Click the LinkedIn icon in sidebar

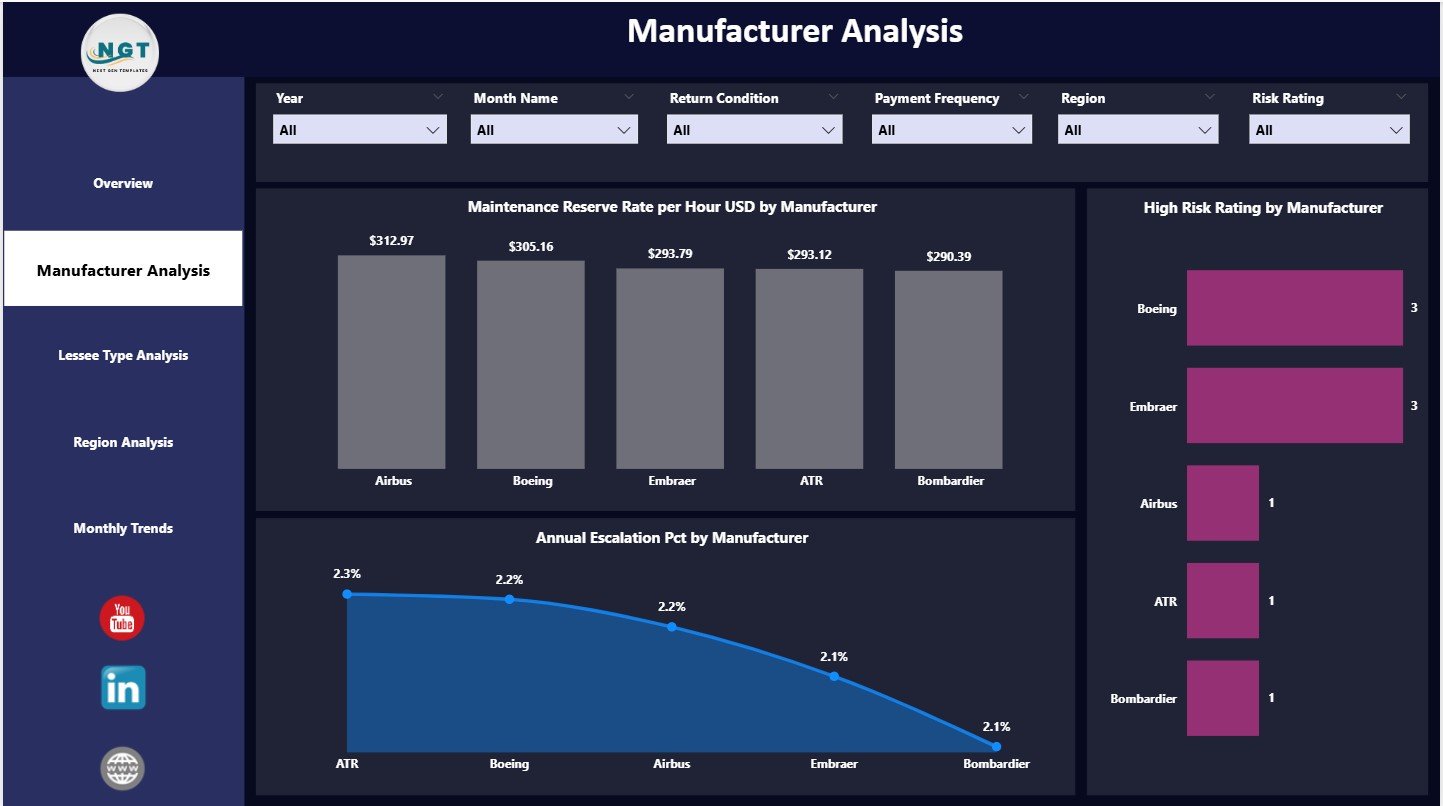click(121, 688)
